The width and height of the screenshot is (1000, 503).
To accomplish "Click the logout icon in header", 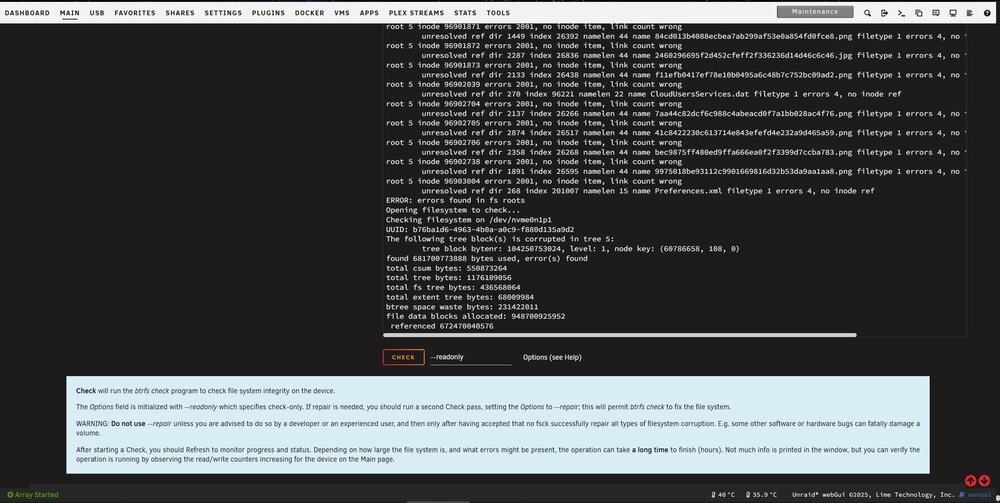I will pyautogui.click(x=884, y=13).
